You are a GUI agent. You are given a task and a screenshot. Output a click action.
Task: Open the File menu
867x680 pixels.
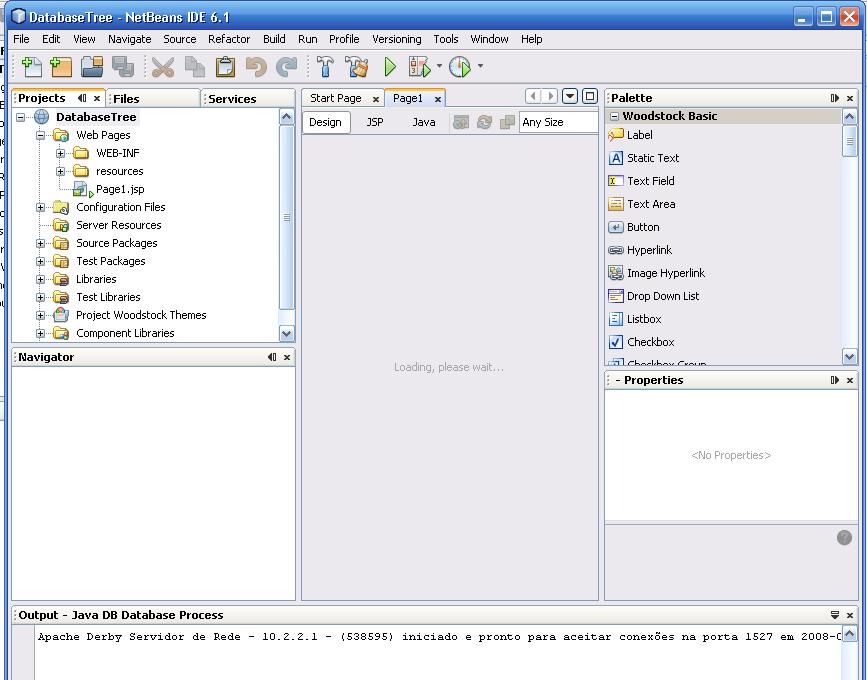21,39
